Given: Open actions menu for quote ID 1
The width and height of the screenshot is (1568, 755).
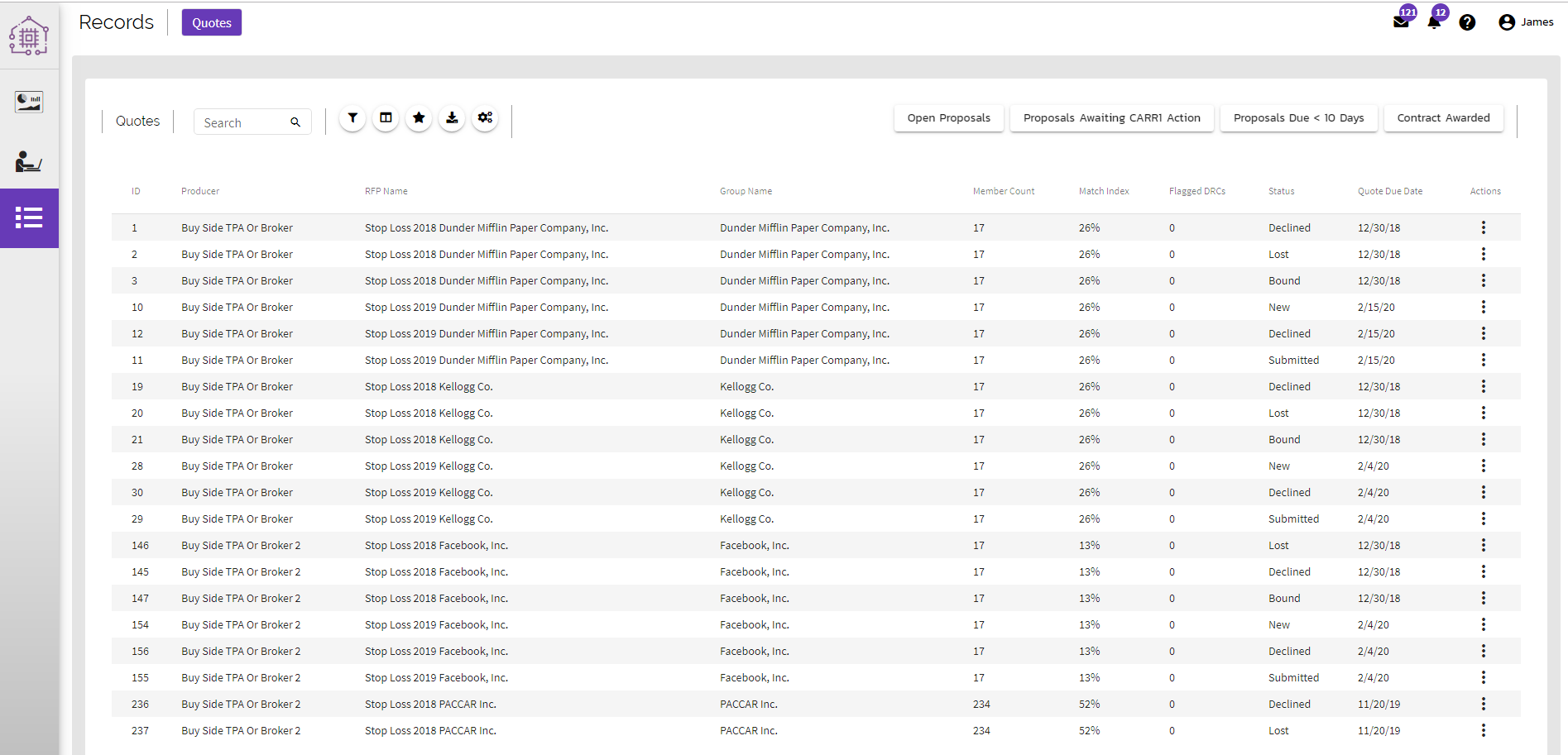Looking at the screenshot, I should click(x=1484, y=227).
